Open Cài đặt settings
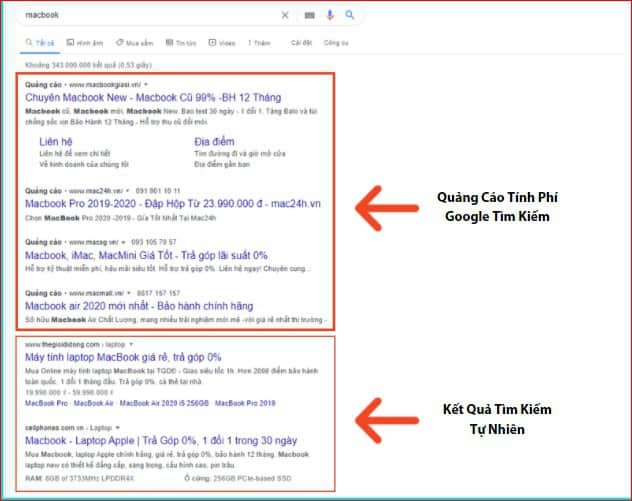Viewport: 632px width, 501px height. click(301, 42)
